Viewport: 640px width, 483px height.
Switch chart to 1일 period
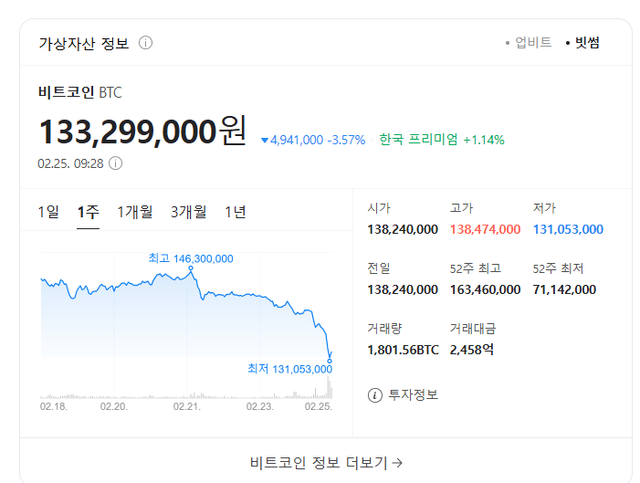point(49,212)
